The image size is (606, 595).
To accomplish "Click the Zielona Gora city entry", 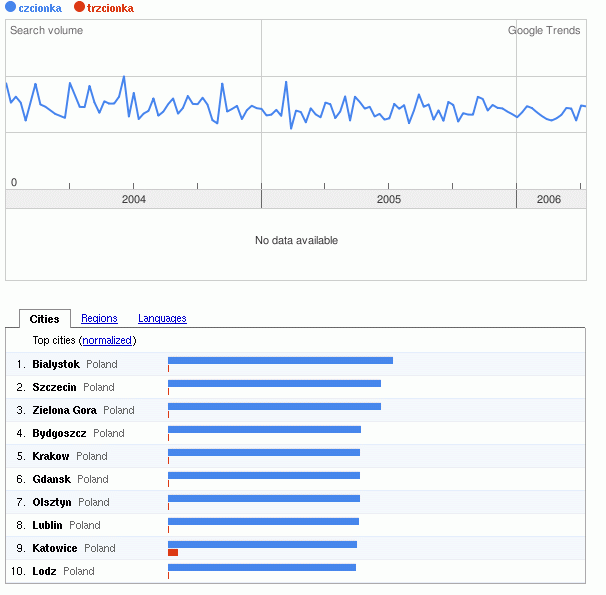I will [x=64, y=410].
